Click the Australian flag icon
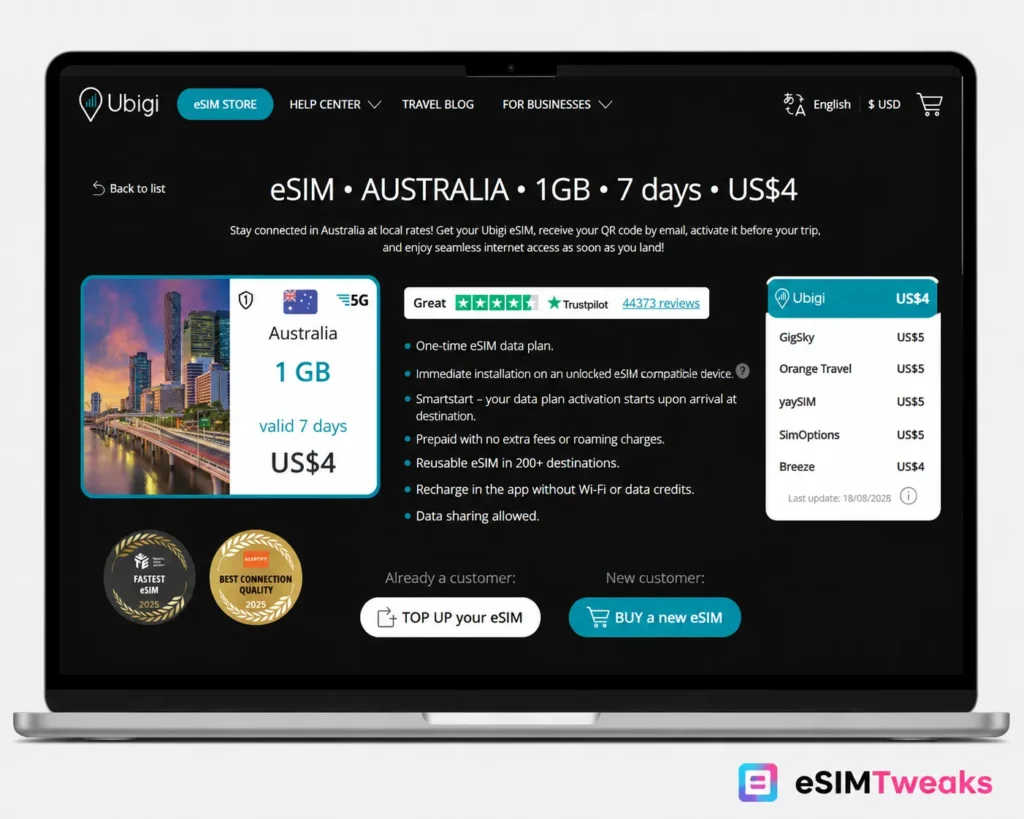The width and height of the screenshot is (1024, 819). pyautogui.click(x=300, y=302)
